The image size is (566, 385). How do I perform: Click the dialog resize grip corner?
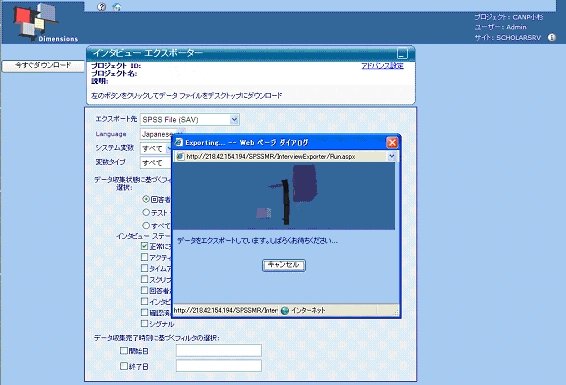(396, 312)
